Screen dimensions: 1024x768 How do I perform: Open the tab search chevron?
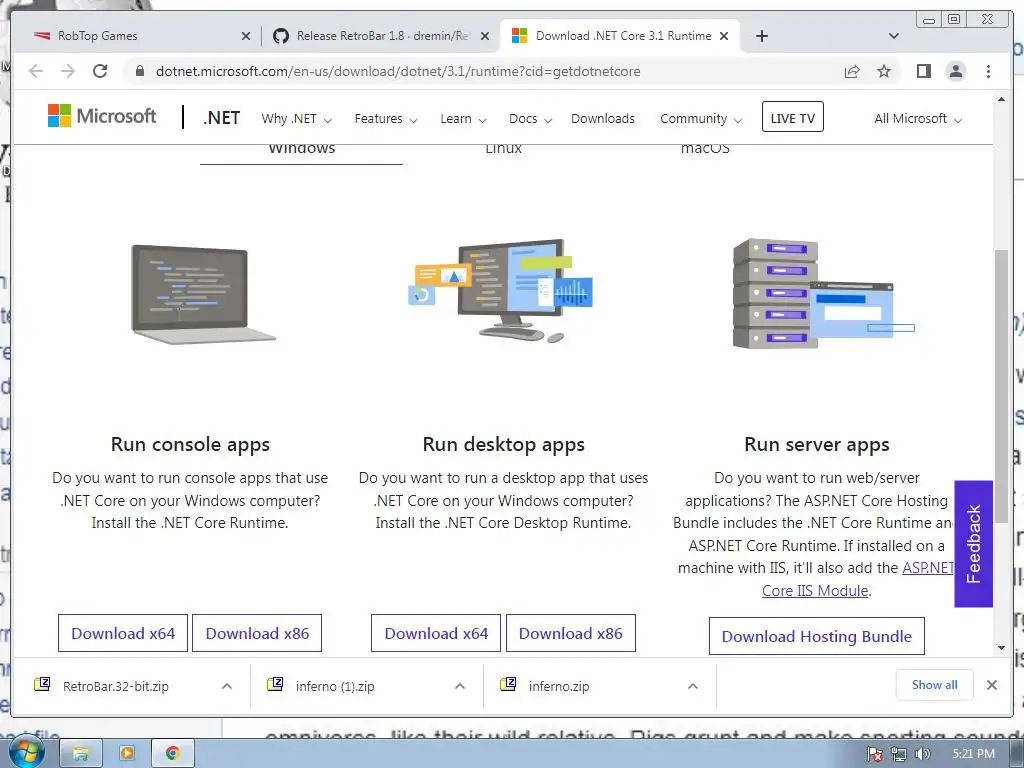click(894, 36)
